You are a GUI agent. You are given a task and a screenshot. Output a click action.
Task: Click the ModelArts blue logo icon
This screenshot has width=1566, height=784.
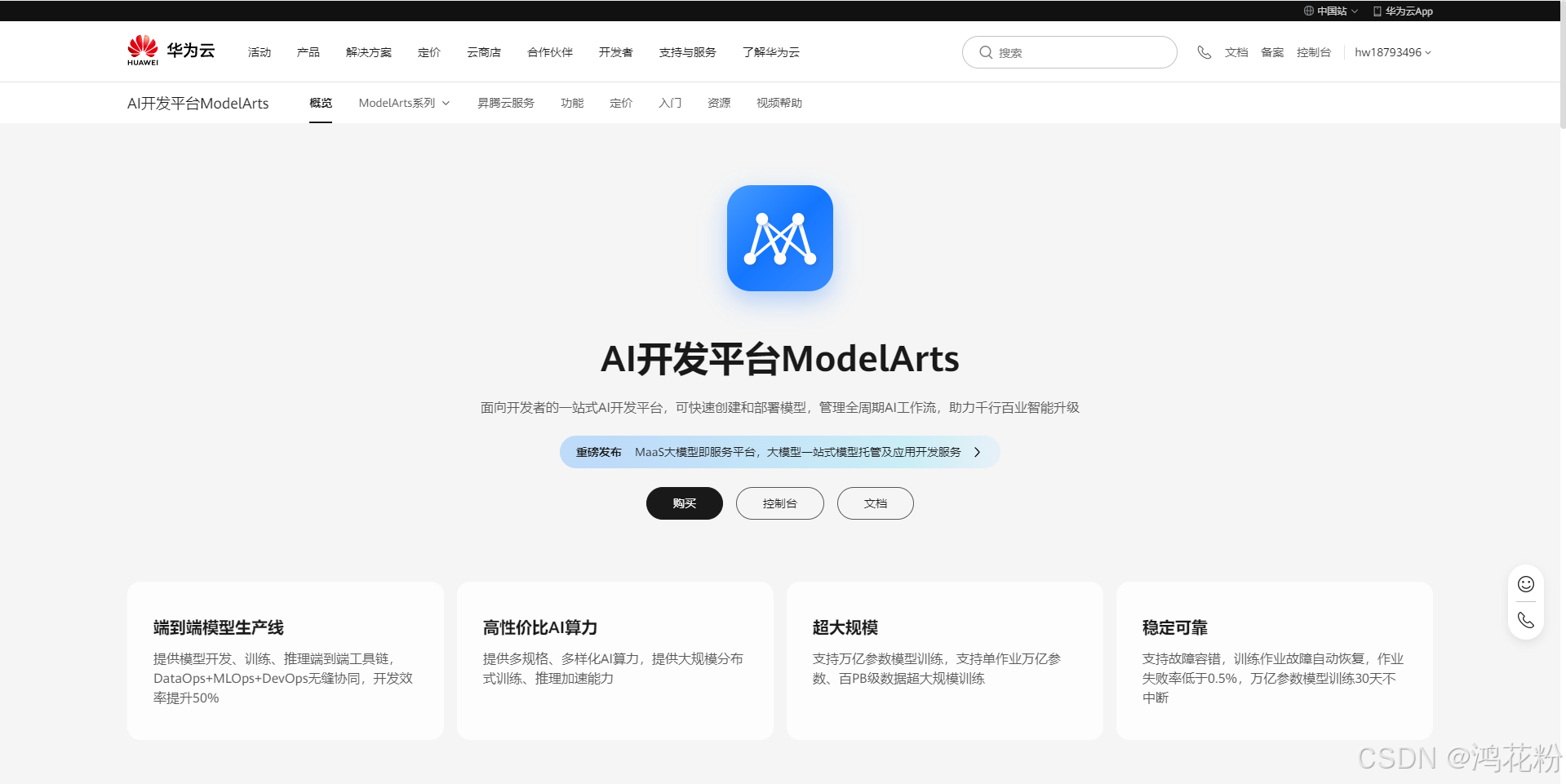pos(780,238)
